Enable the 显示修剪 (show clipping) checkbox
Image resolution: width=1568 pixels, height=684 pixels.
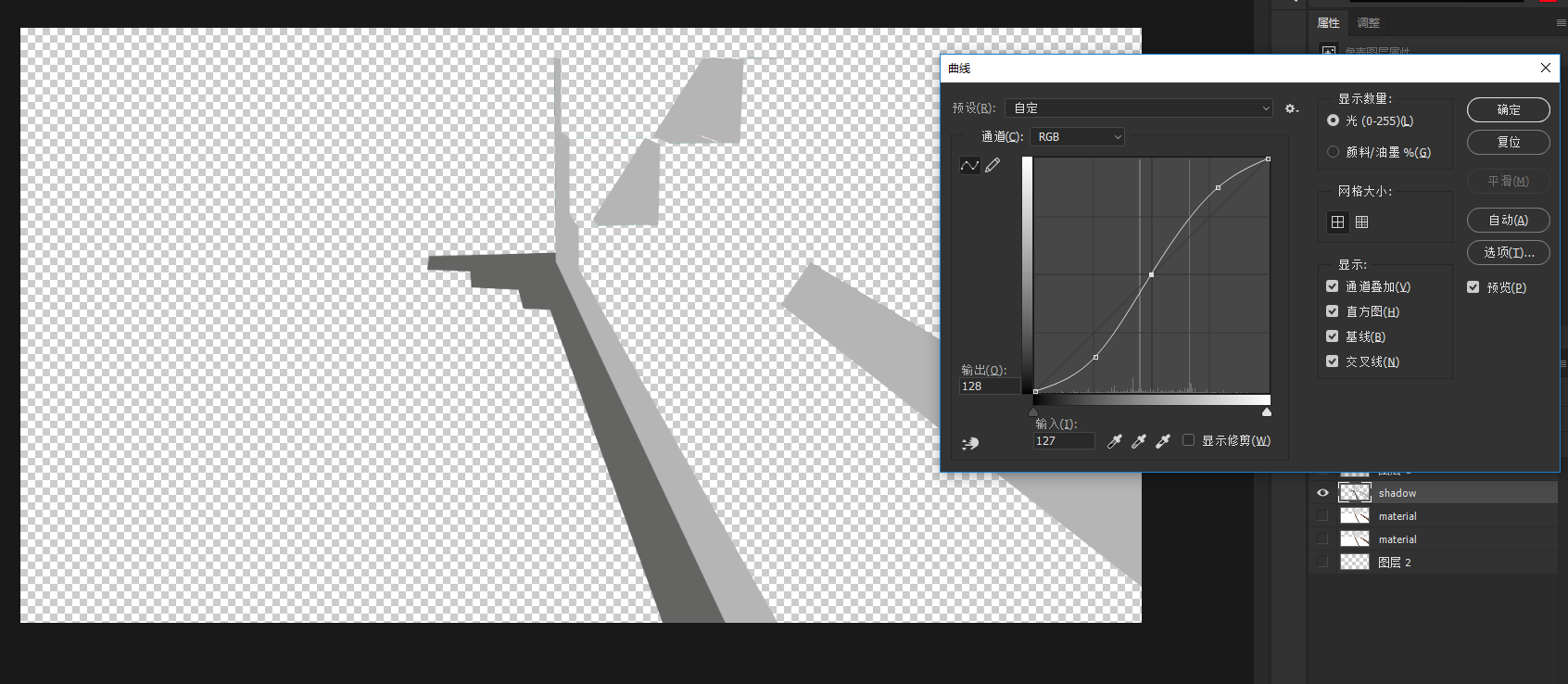[1189, 440]
